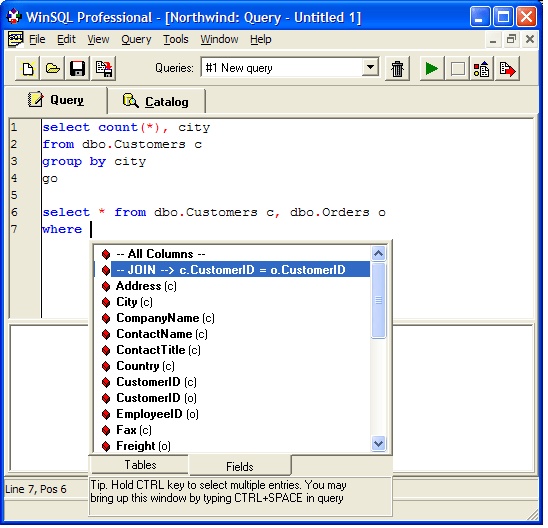The width and height of the screenshot is (548, 528).
Task: Click the diamond icon beside Country (c)
Action: 106,366
